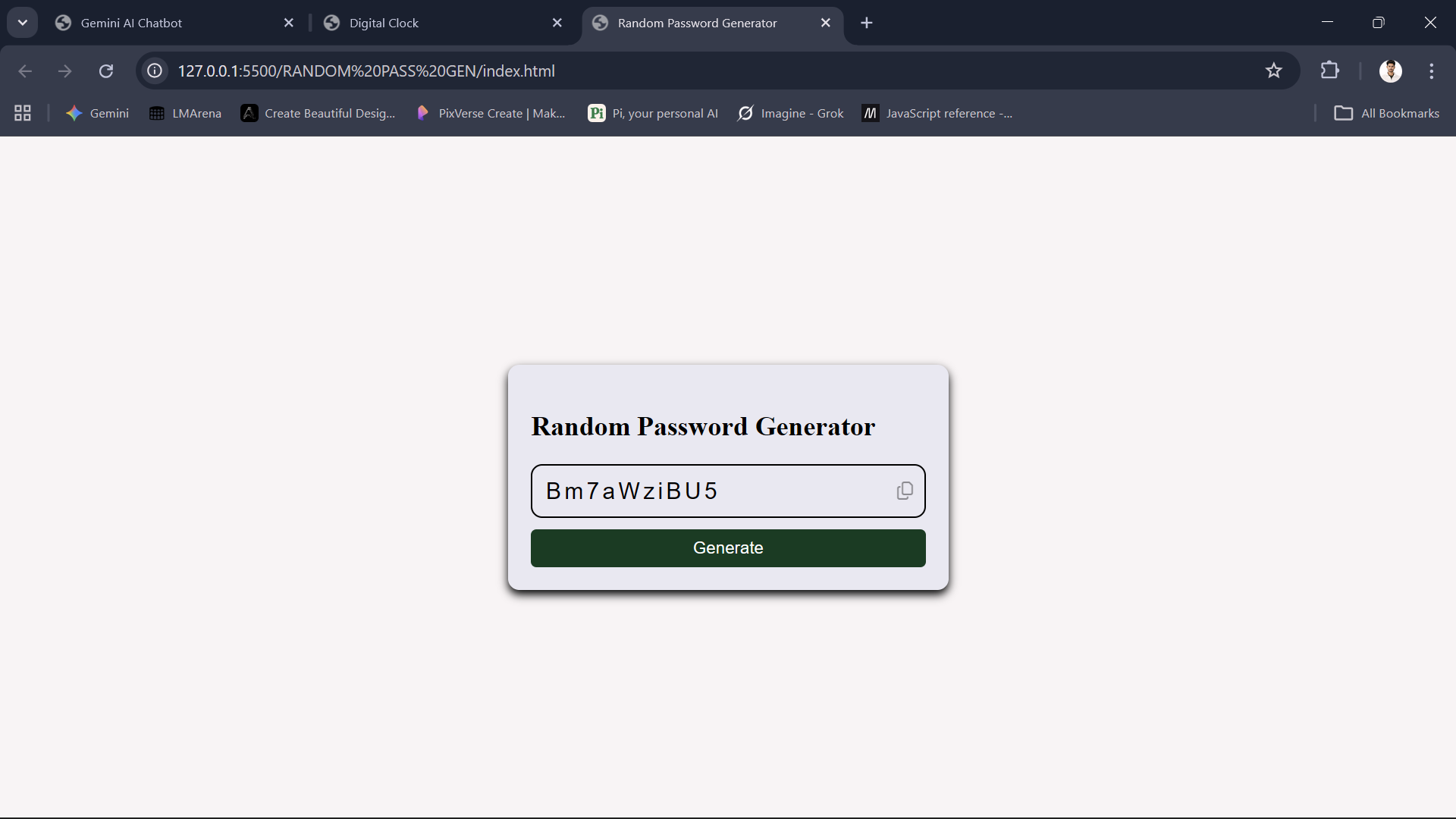Viewport: 1456px width, 819px height.
Task: Expand the tab search dropdown arrow
Action: tap(22, 23)
